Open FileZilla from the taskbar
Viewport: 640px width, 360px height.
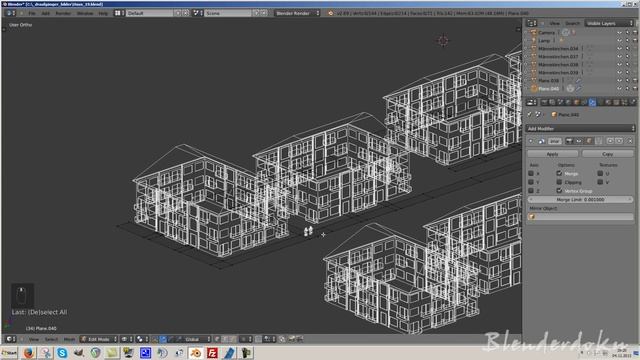pos(213,353)
